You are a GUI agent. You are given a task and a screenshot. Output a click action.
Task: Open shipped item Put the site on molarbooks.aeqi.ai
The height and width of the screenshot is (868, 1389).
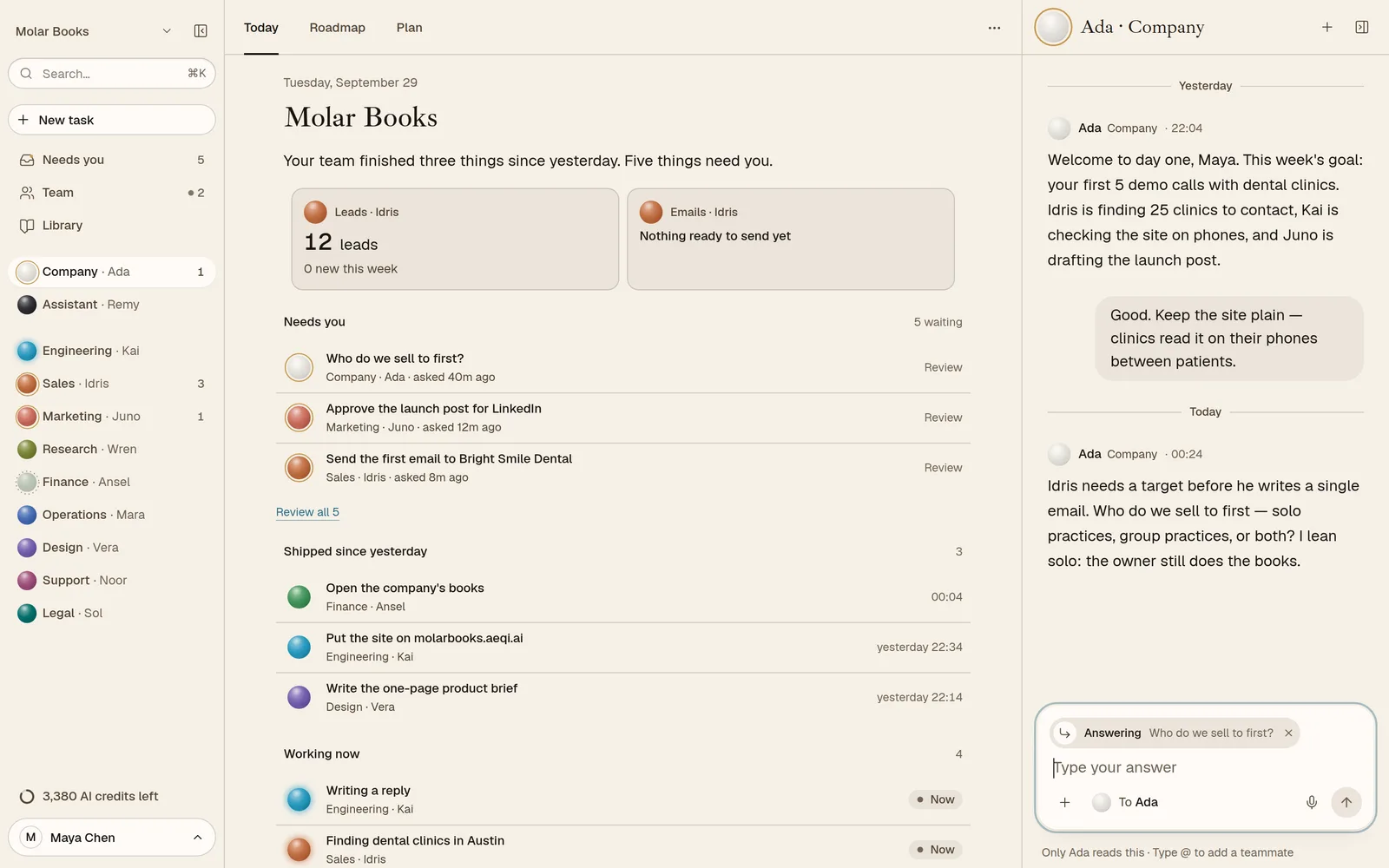[623, 648]
